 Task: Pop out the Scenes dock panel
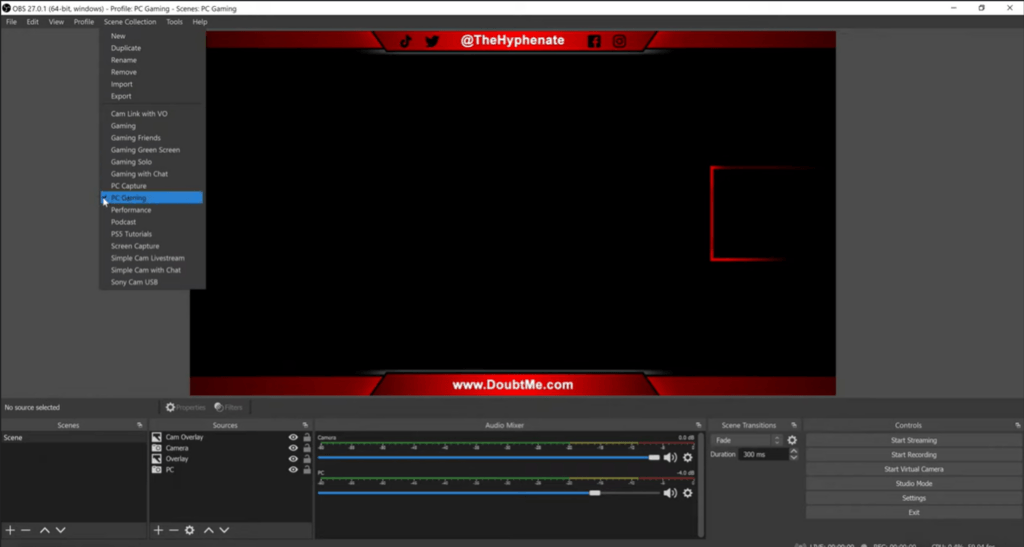(139, 425)
